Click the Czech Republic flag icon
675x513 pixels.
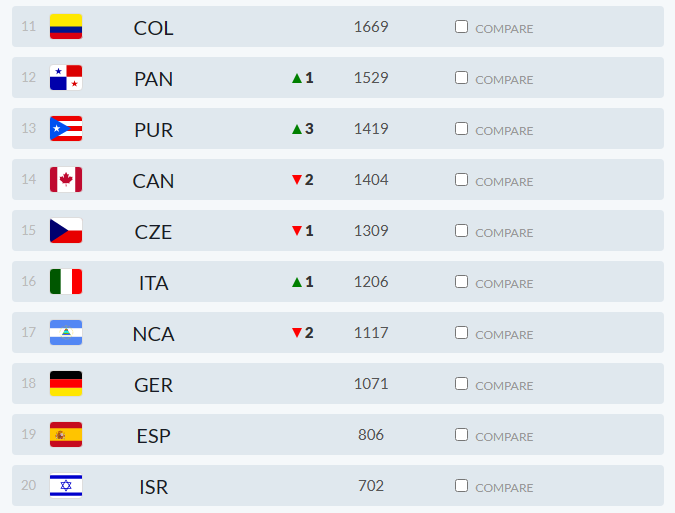click(66, 231)
